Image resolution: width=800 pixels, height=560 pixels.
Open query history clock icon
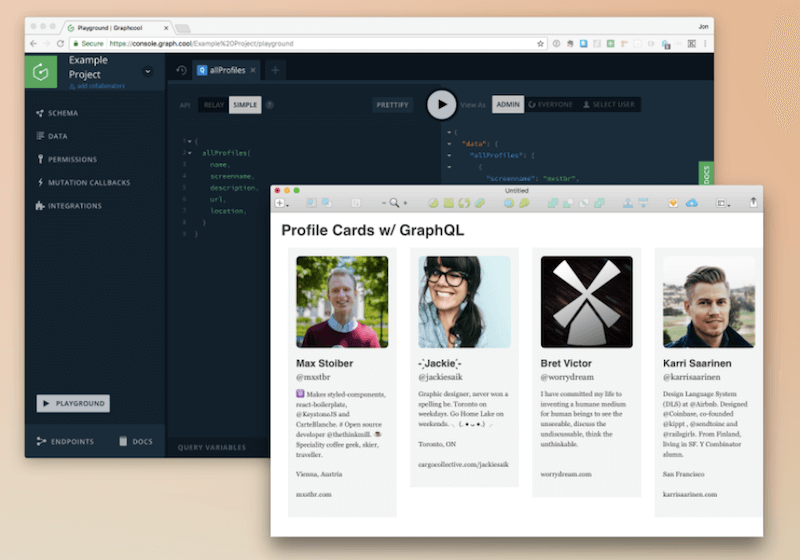181,70
